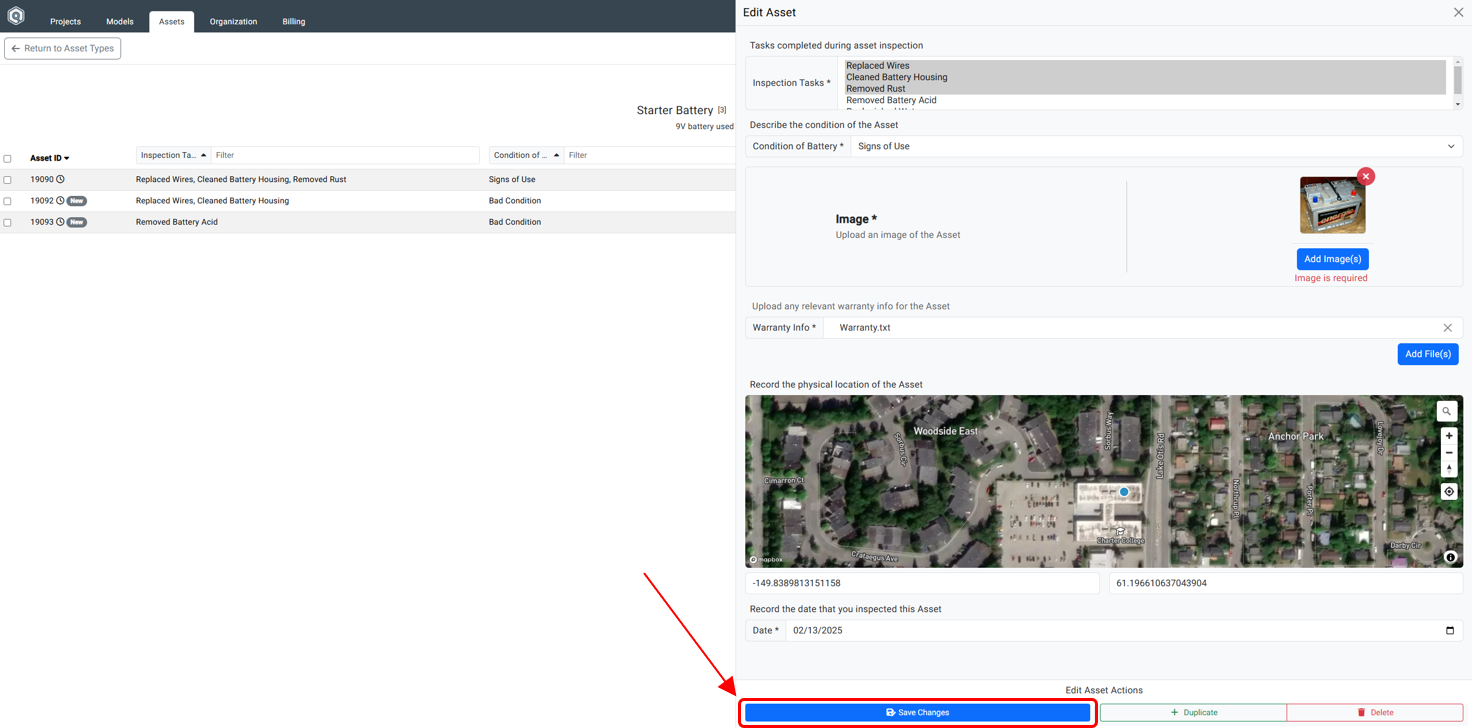This screenshot has width=1472, height=728.
Task: Click the latitude coordinate field
Action: coord(1286,583)
